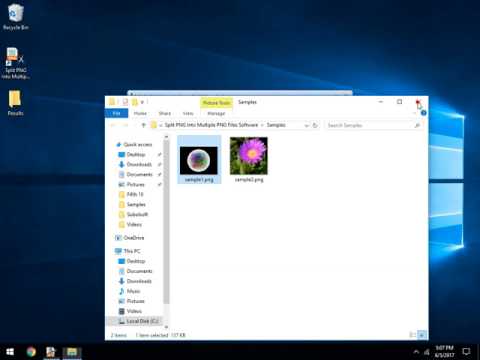Open the Share ribbon tab
The height and width of the screenshot is (360, 480).
pos(164,113)
